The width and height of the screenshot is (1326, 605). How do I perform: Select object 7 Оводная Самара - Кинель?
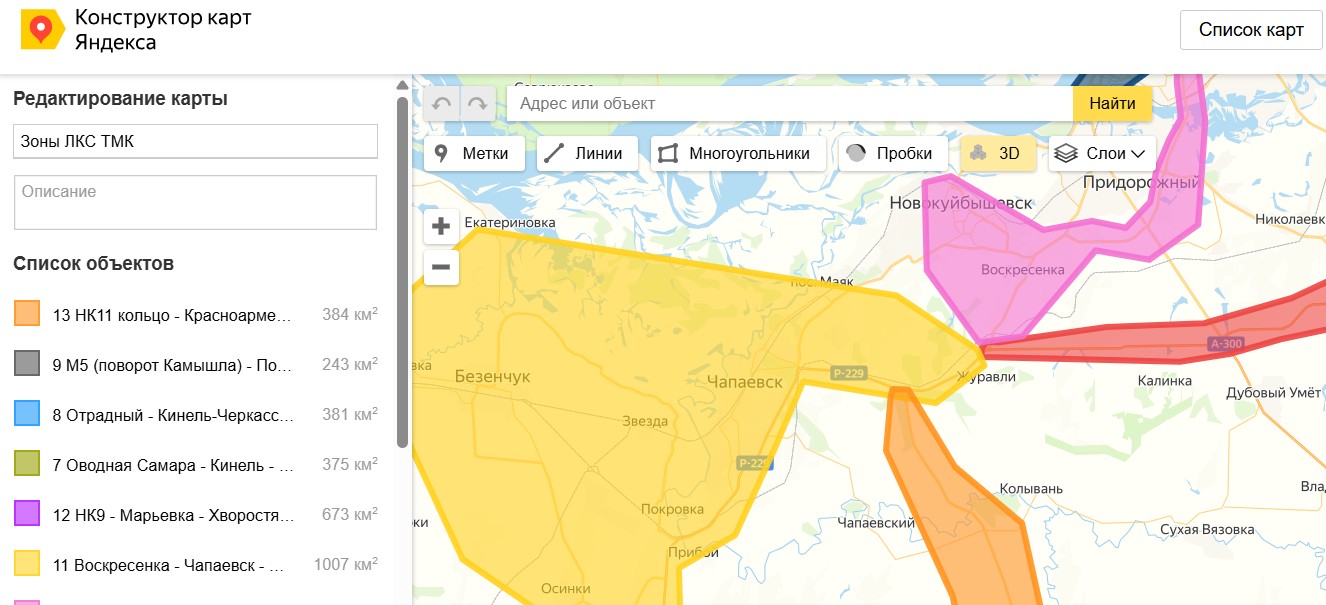coord(172,465)
